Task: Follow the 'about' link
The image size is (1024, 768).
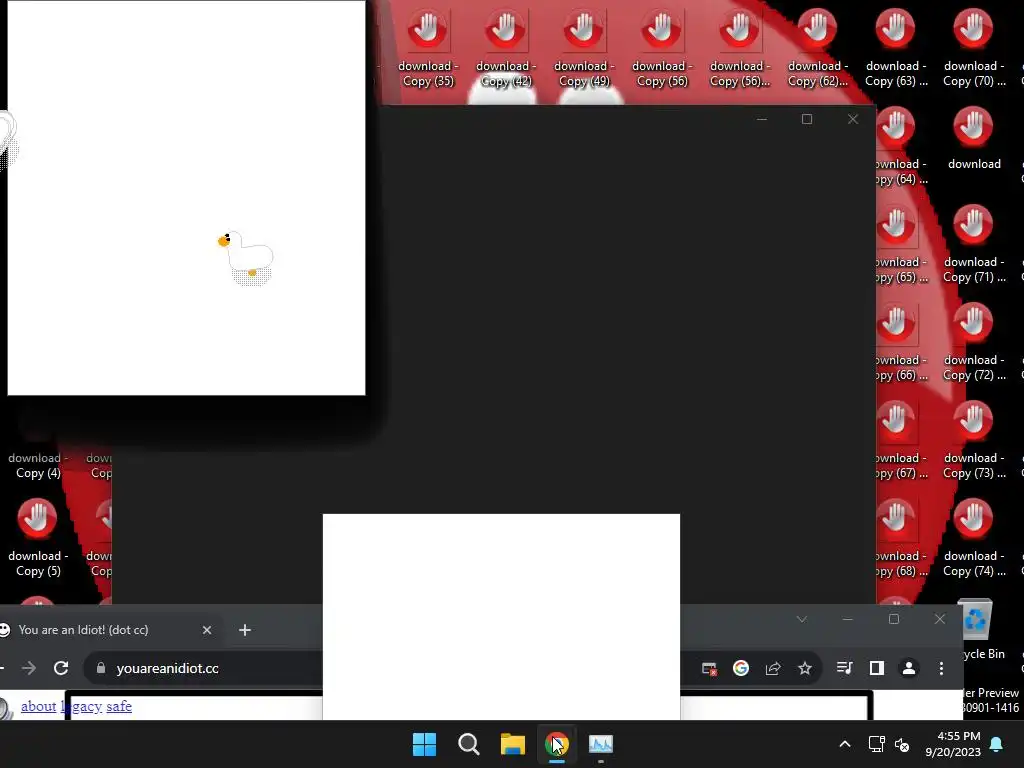Action: pos(39,706)
